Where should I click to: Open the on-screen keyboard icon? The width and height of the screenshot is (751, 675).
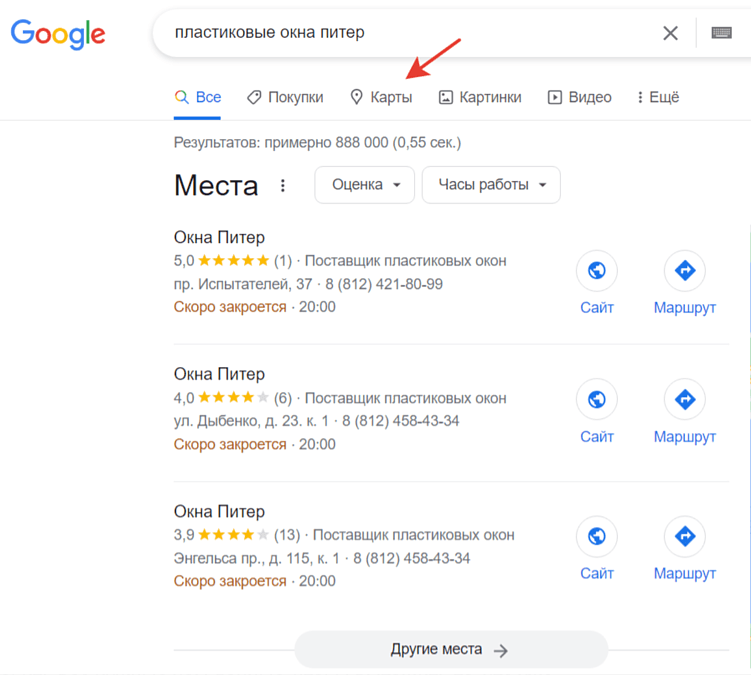721,33
